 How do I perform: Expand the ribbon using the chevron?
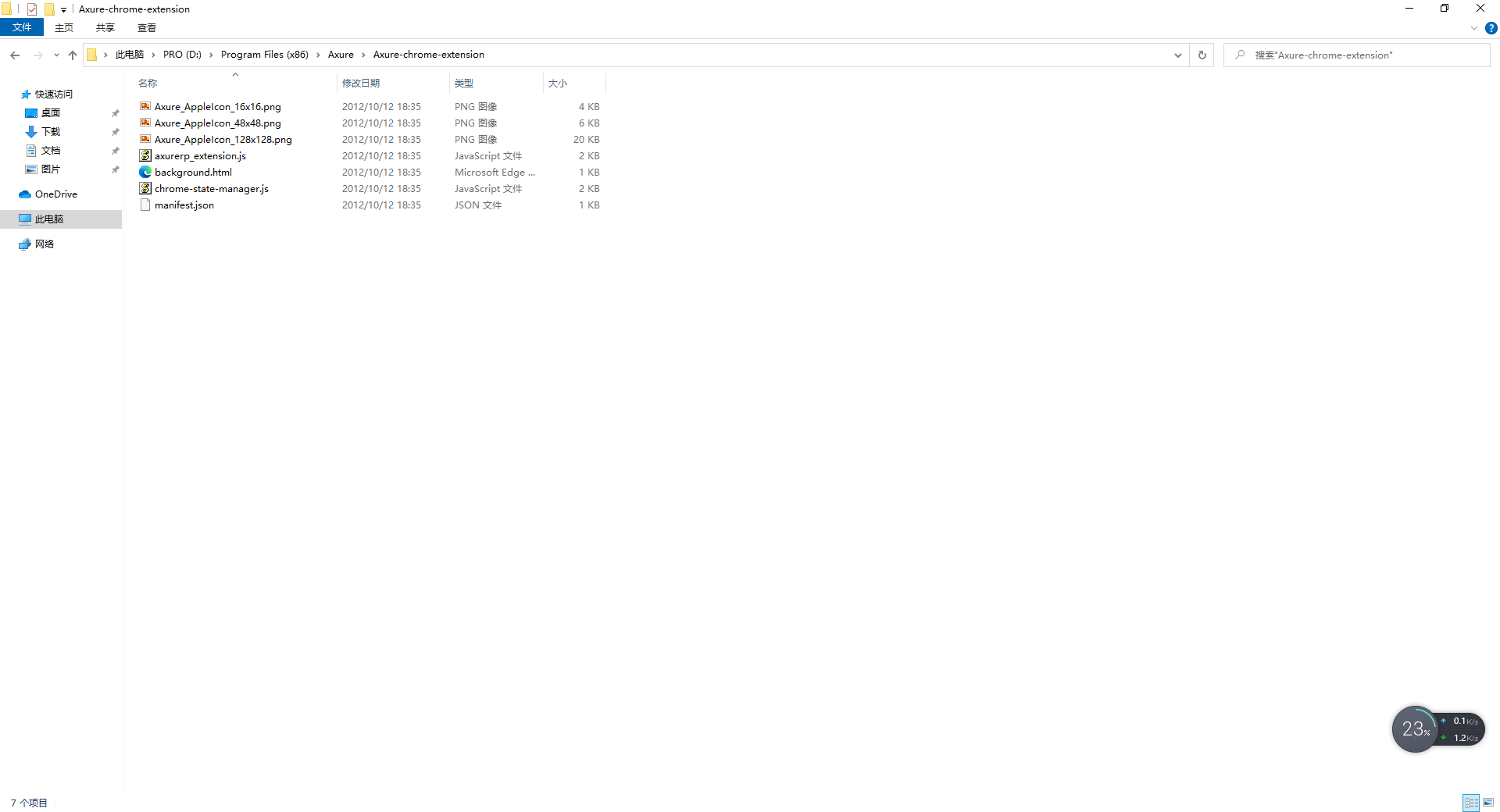(x=1474, y=28)
